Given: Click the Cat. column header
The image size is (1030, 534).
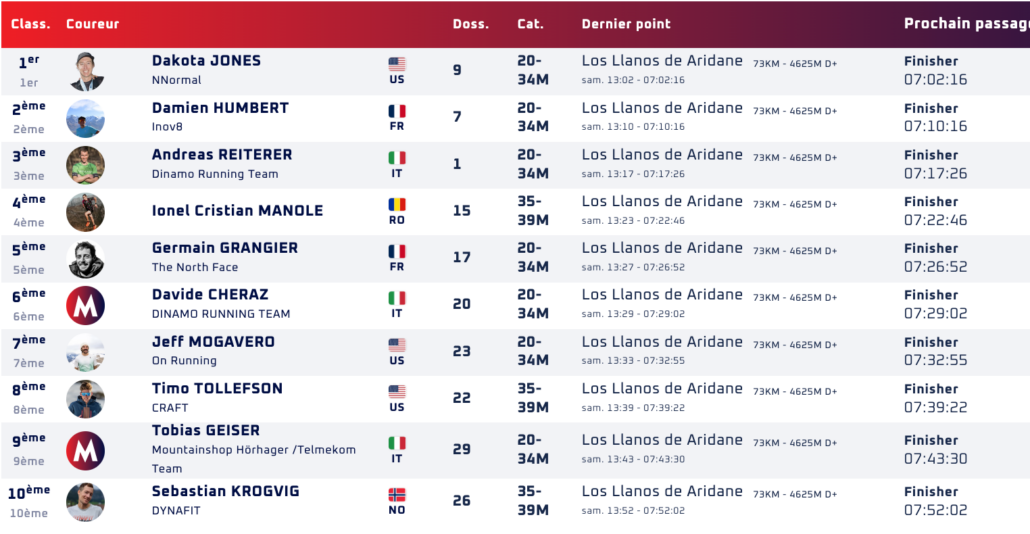Looking at the screenshot, I should click(530, 24).
